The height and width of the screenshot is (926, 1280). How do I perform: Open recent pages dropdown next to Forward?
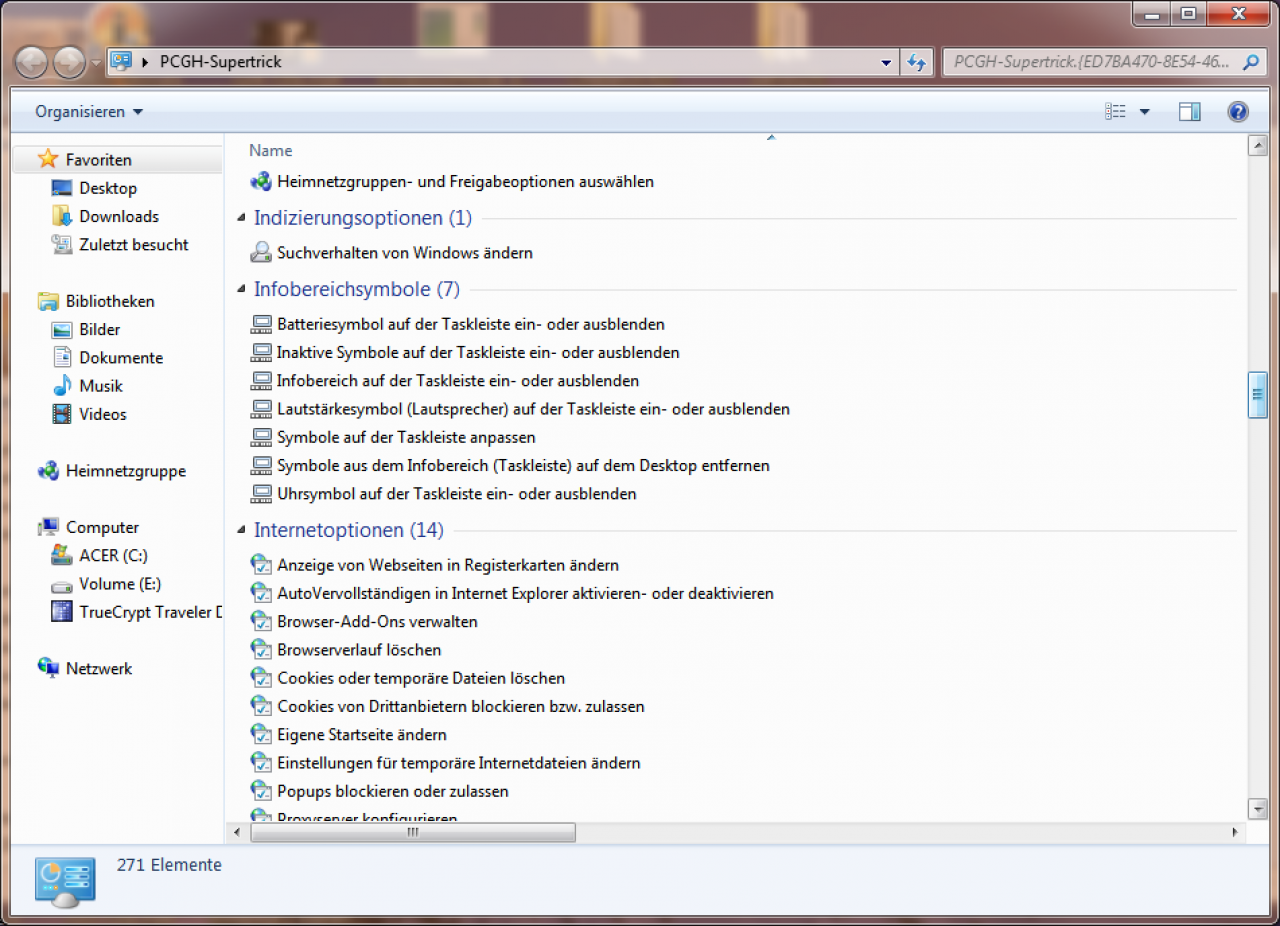[x=96, y=63]
